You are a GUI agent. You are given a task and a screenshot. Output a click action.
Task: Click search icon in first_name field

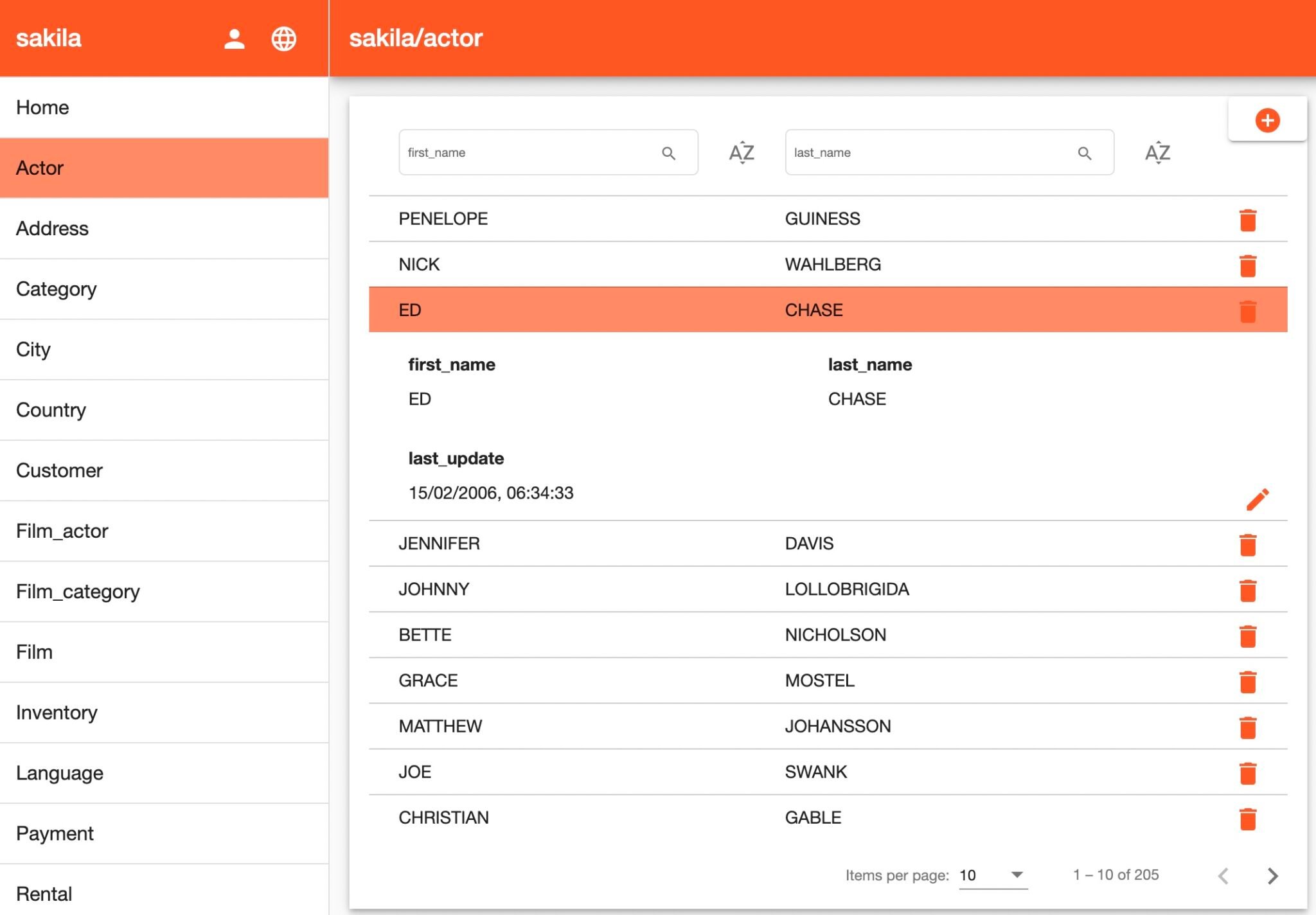pos(668,153)
